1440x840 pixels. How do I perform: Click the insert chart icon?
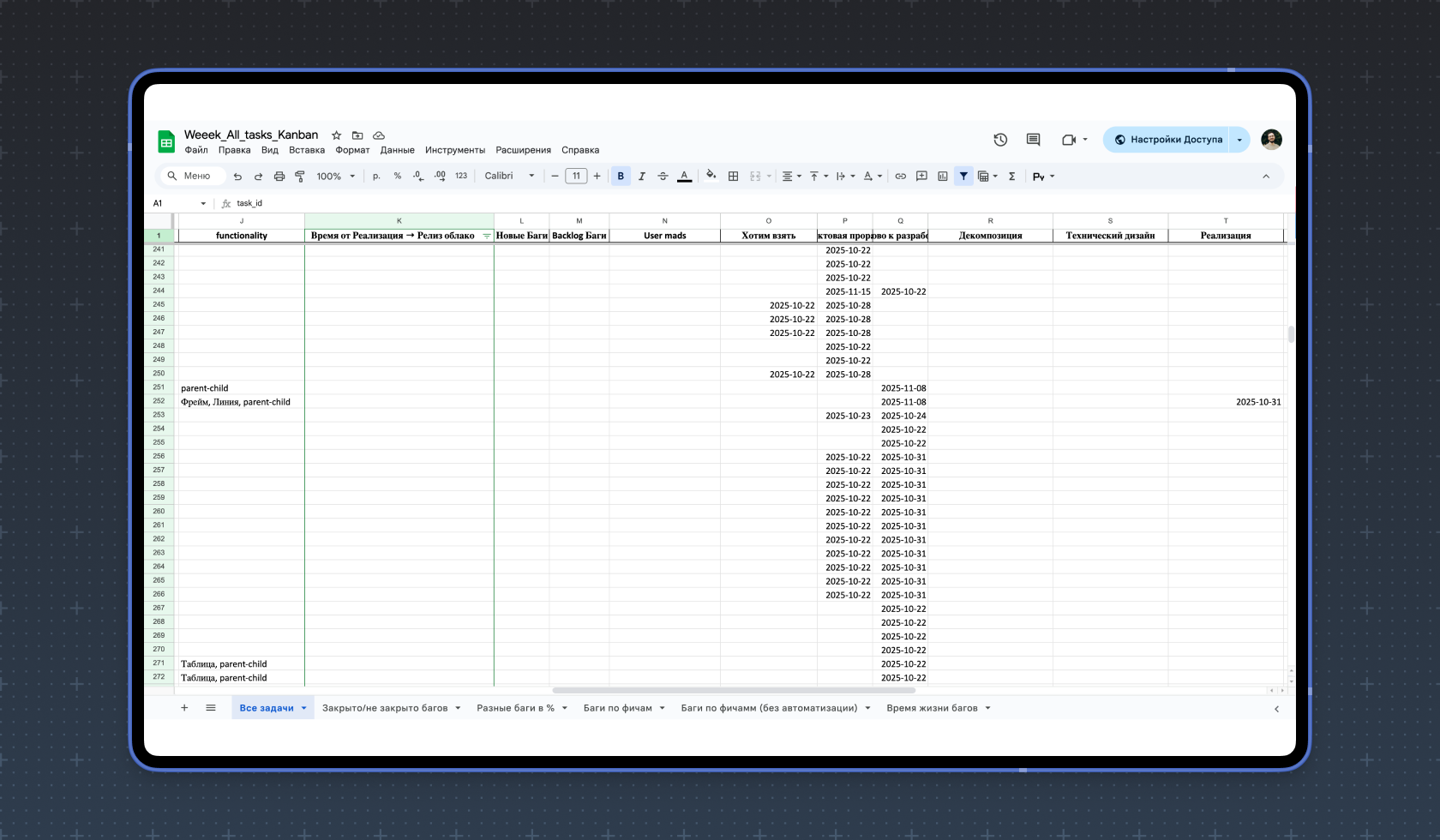click(943, 177)
